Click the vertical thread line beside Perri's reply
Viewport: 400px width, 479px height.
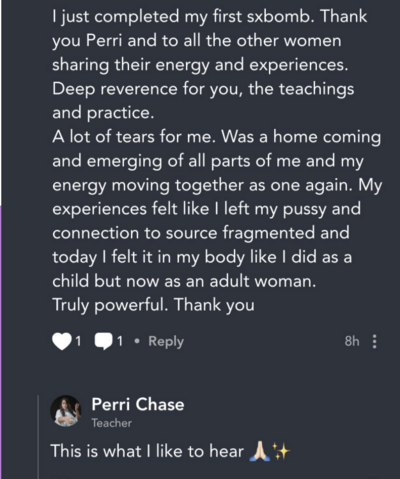click(x=38, y=437)
